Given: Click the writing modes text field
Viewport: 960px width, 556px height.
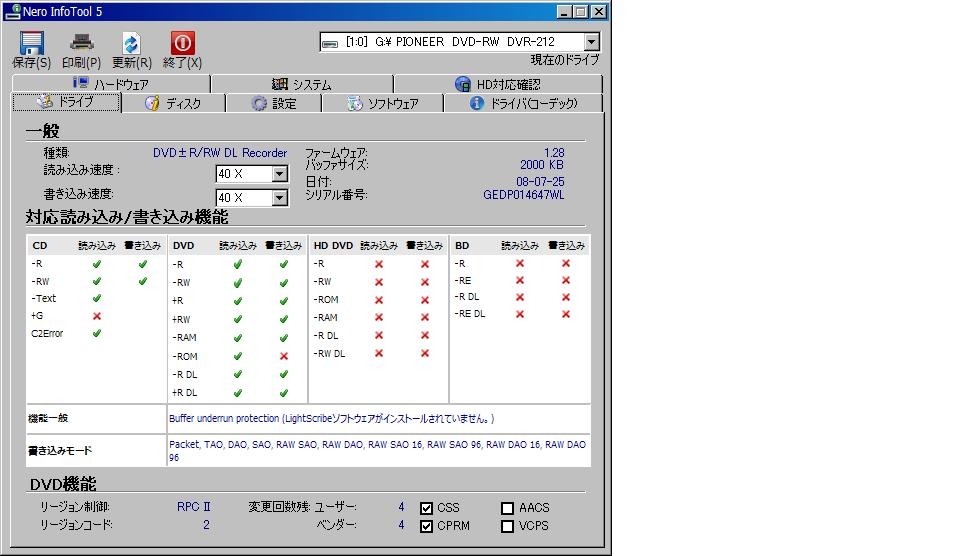Looking at the screenshot, I should 378,450.
